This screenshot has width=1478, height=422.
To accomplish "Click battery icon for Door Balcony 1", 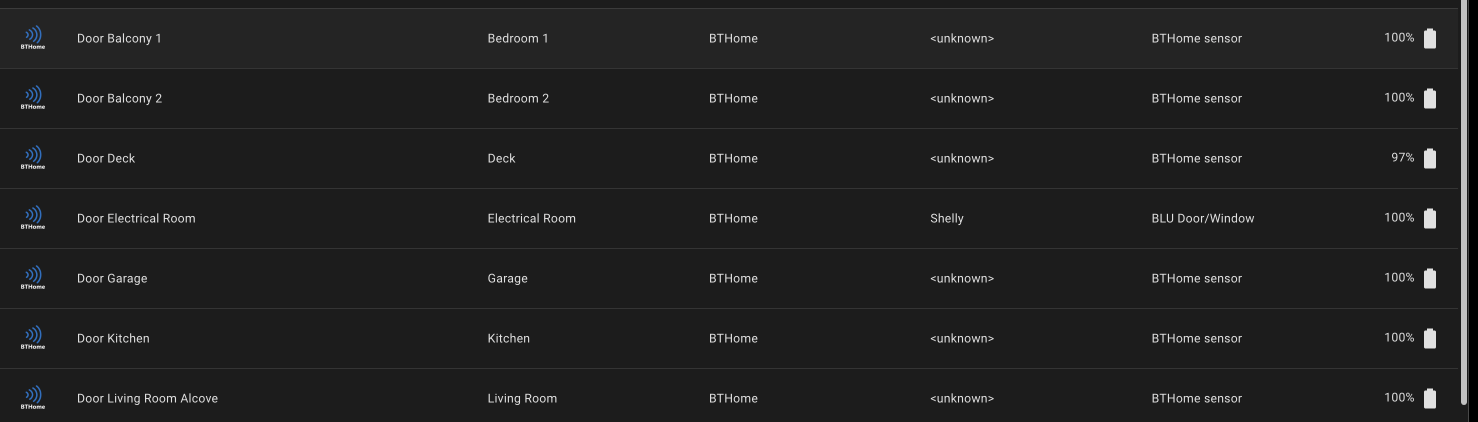I will pyautogui.click(x=1430, y=38).
